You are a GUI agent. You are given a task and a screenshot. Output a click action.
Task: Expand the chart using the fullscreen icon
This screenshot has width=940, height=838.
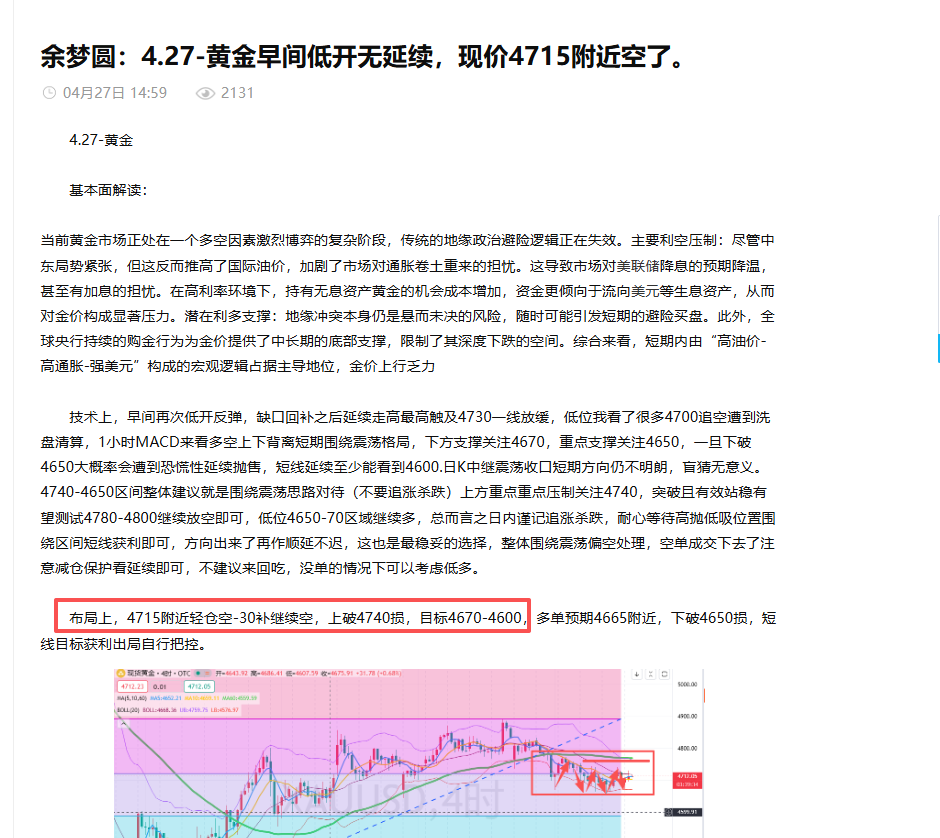[x=651, y=675]
